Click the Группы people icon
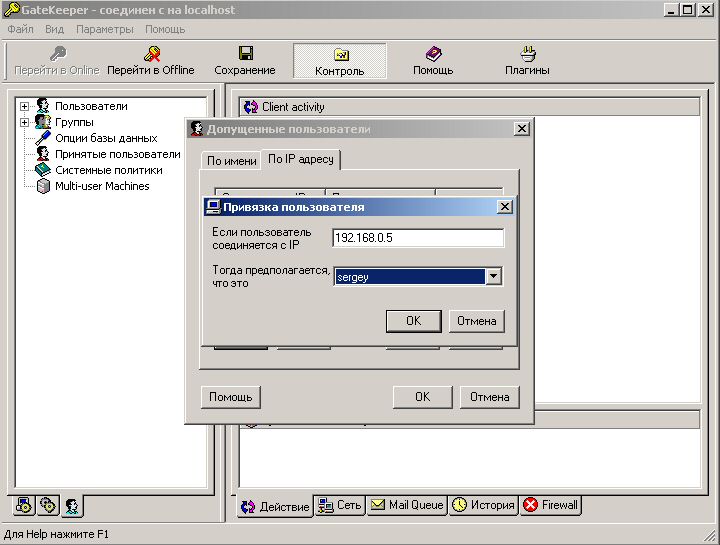720x545 pixels. pyautogui.click(x=43, y=122)
